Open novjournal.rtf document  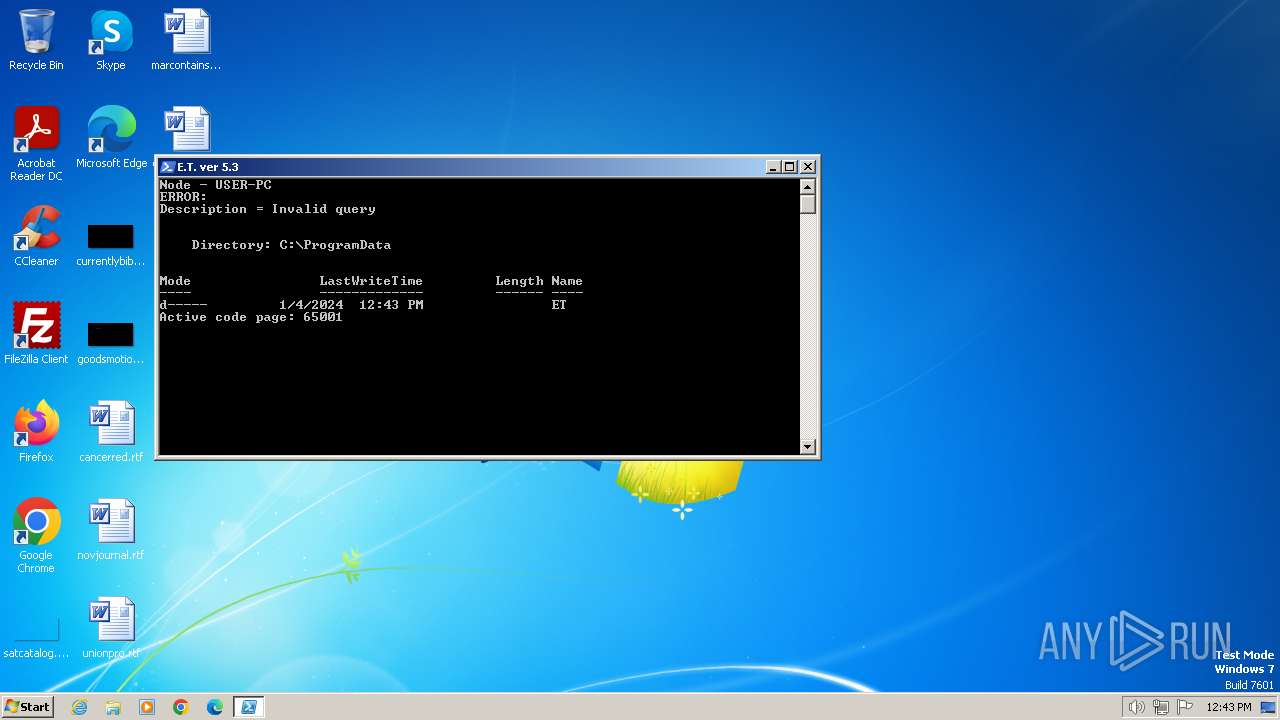(111, 530)
